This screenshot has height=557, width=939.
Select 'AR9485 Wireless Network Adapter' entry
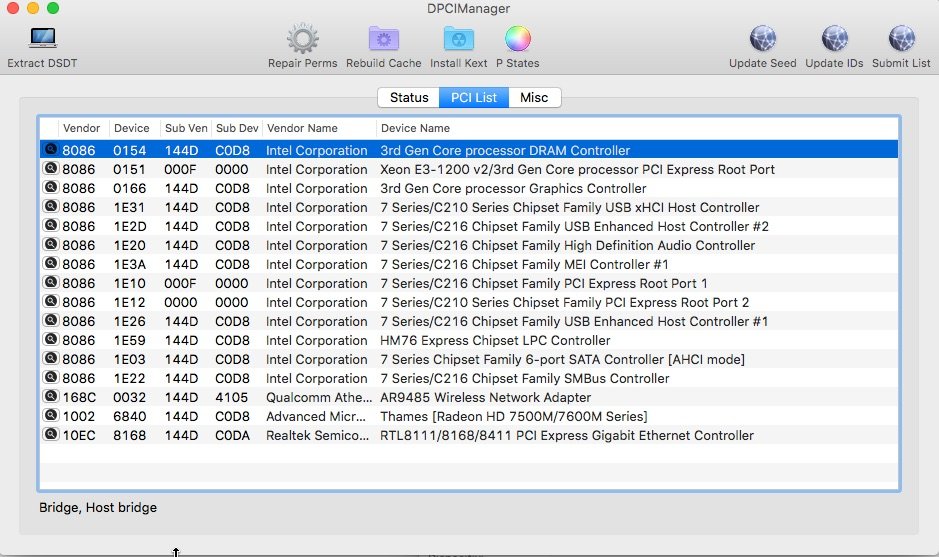tap(486, 398)
